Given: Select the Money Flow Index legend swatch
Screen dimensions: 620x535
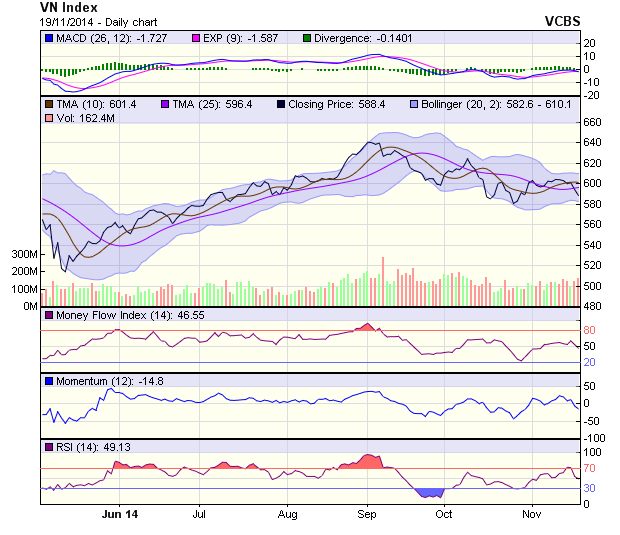Looking at the screenshot, I should [49, 315].
